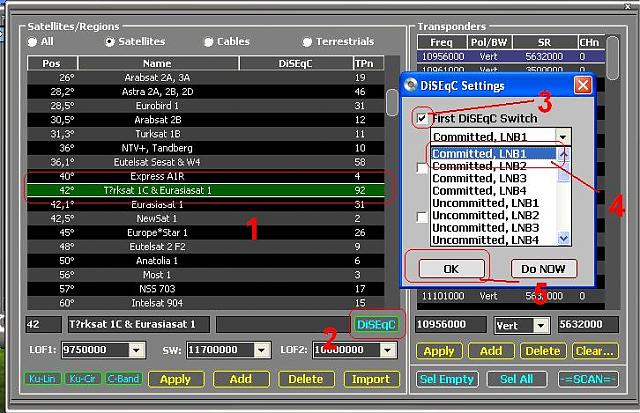The height and width of the screenshot is (413, 640).
Task: Click Apply in the Transponders panel
Action: click(439, 351)
